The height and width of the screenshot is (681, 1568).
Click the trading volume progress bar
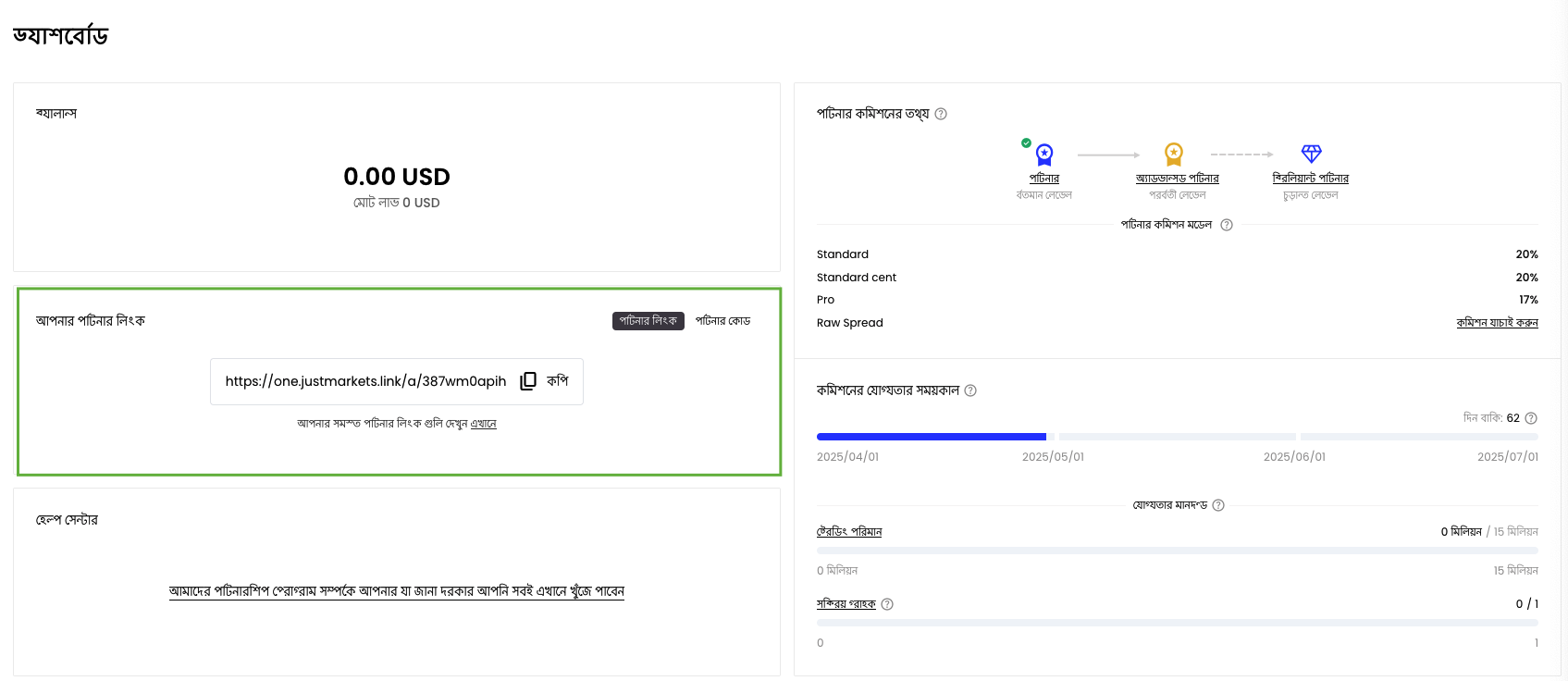tap(1178, 551)
